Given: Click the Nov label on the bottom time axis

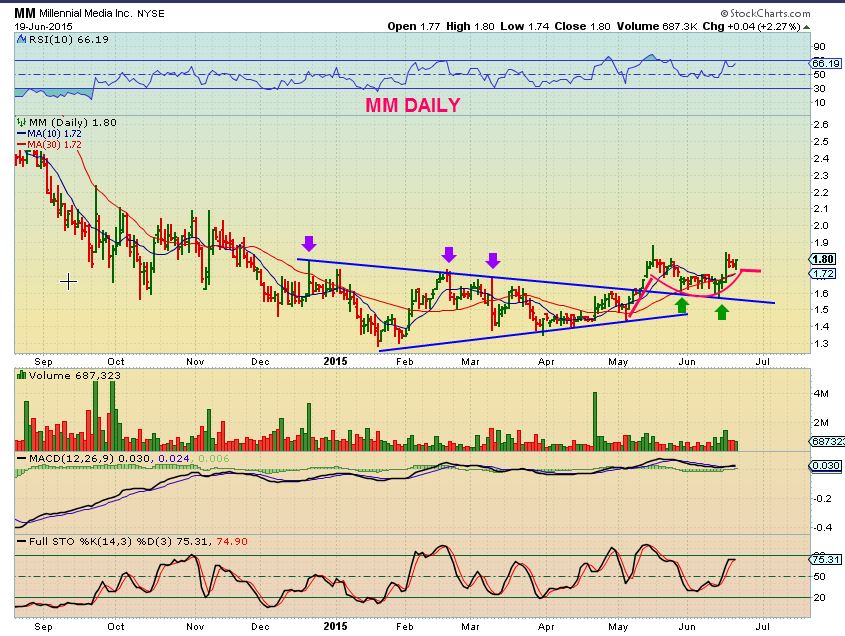Looking at the screenshot, I should [195, 626].
